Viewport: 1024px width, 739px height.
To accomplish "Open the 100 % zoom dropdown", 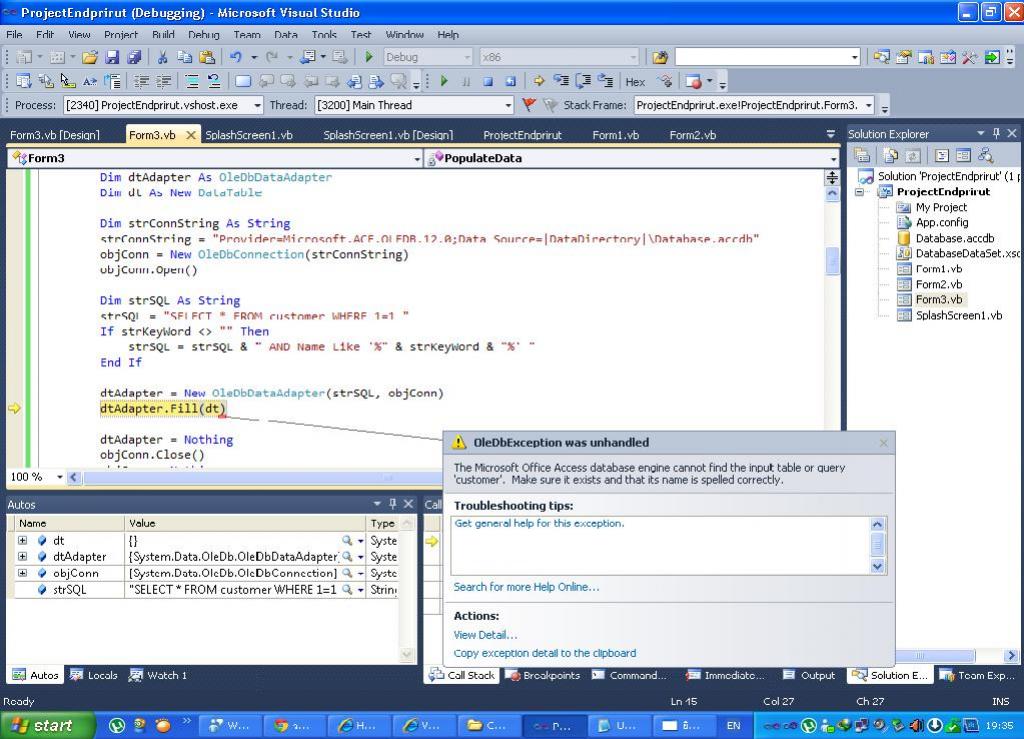I will tap(59, 477).
